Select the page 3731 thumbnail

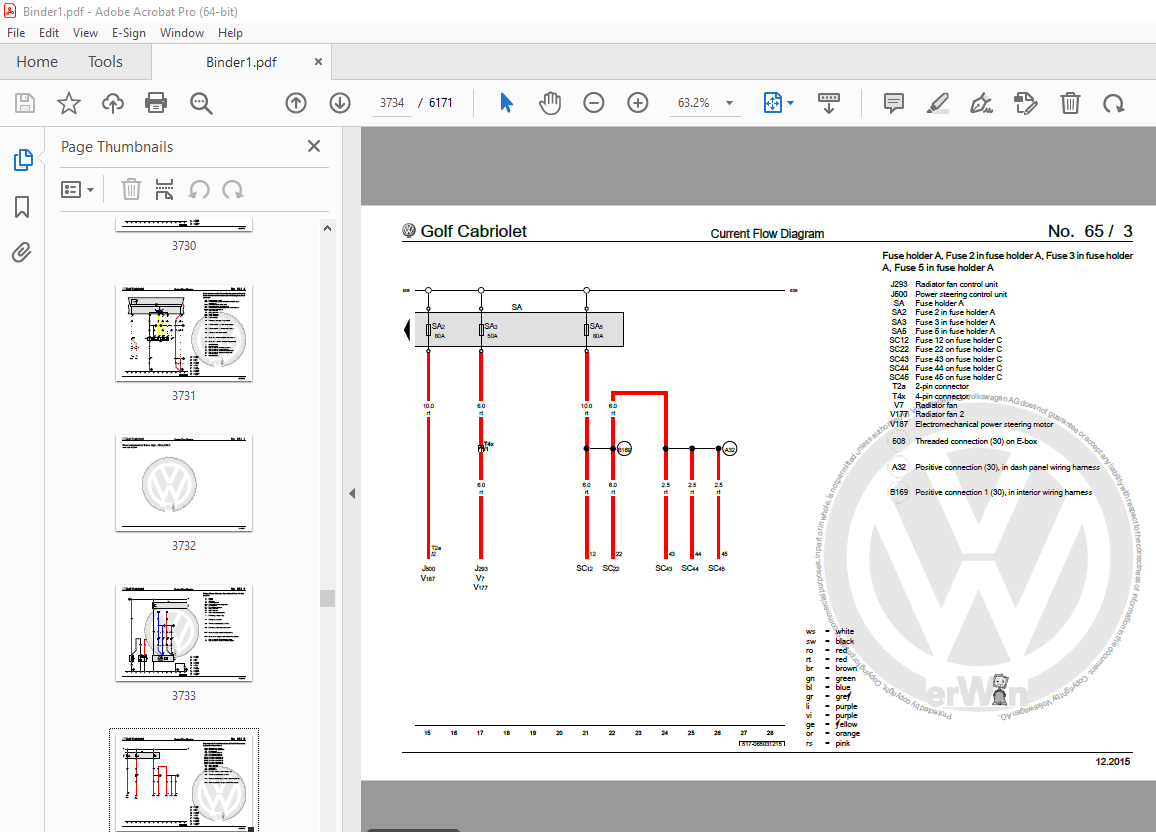coord(184,333)
